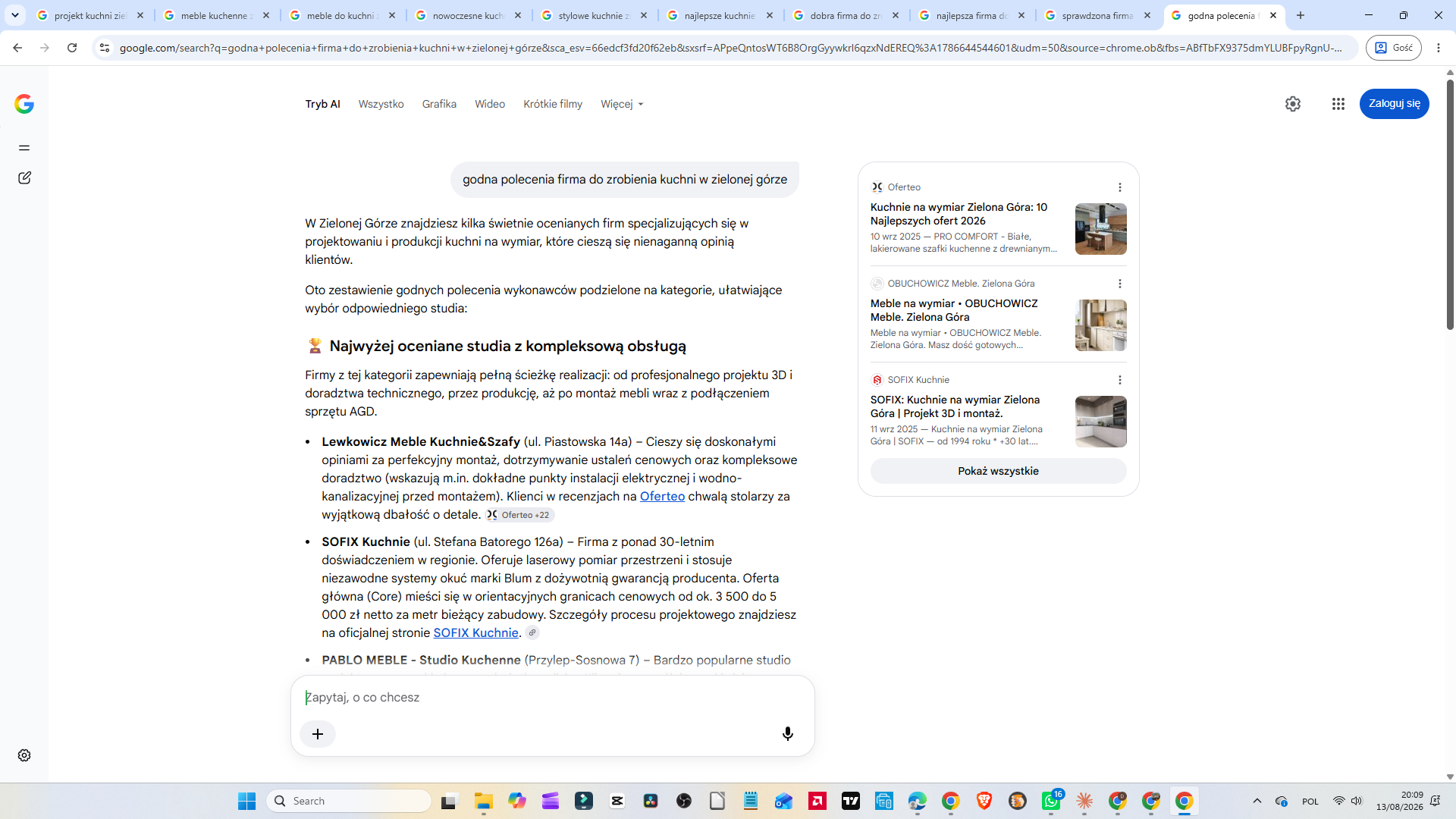Switch to Wszystko results tab

tap(381, 104)
